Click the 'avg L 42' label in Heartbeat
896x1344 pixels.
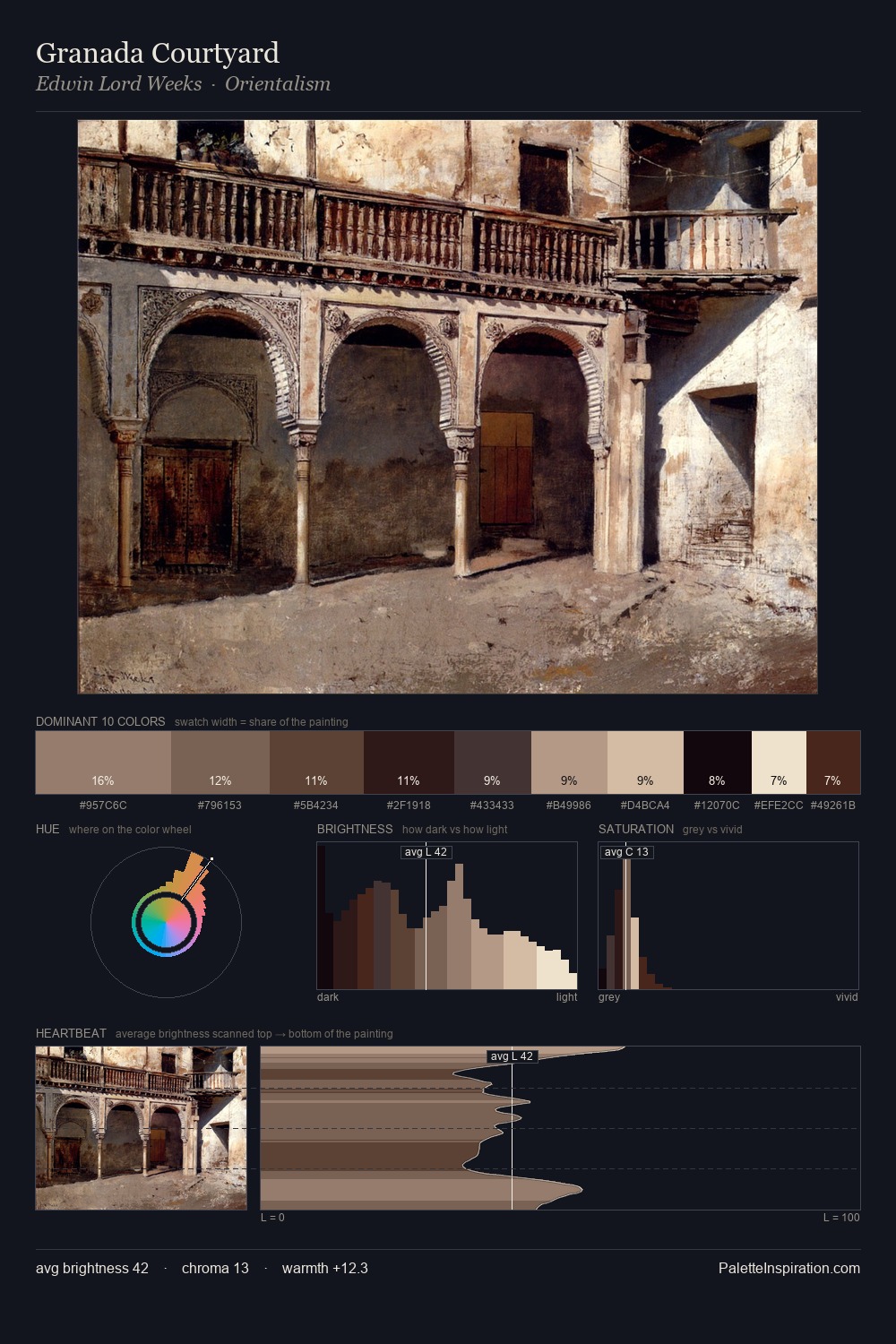tap(512, 1056)
